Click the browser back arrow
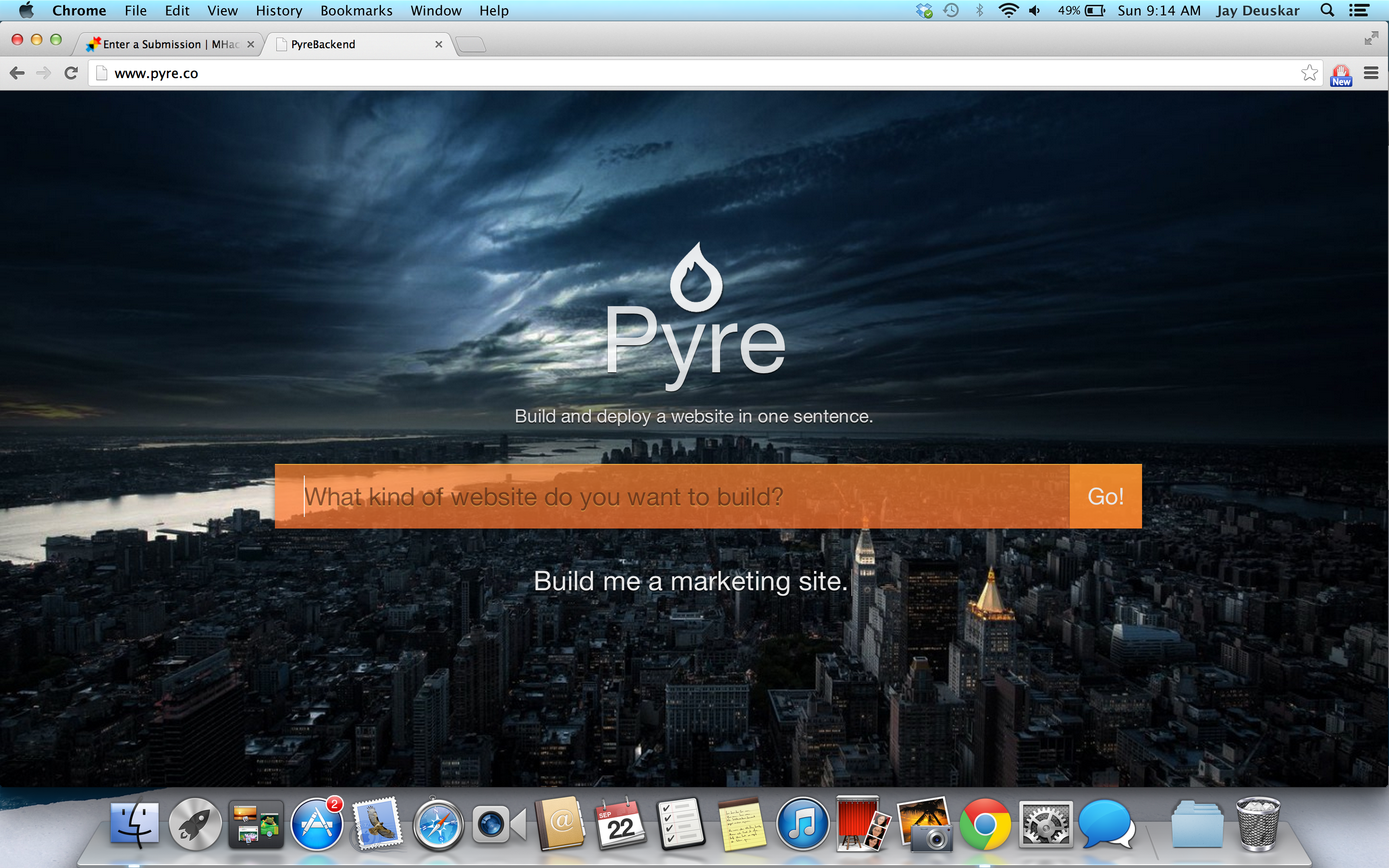1389x868 pixels. pos(17,73)
